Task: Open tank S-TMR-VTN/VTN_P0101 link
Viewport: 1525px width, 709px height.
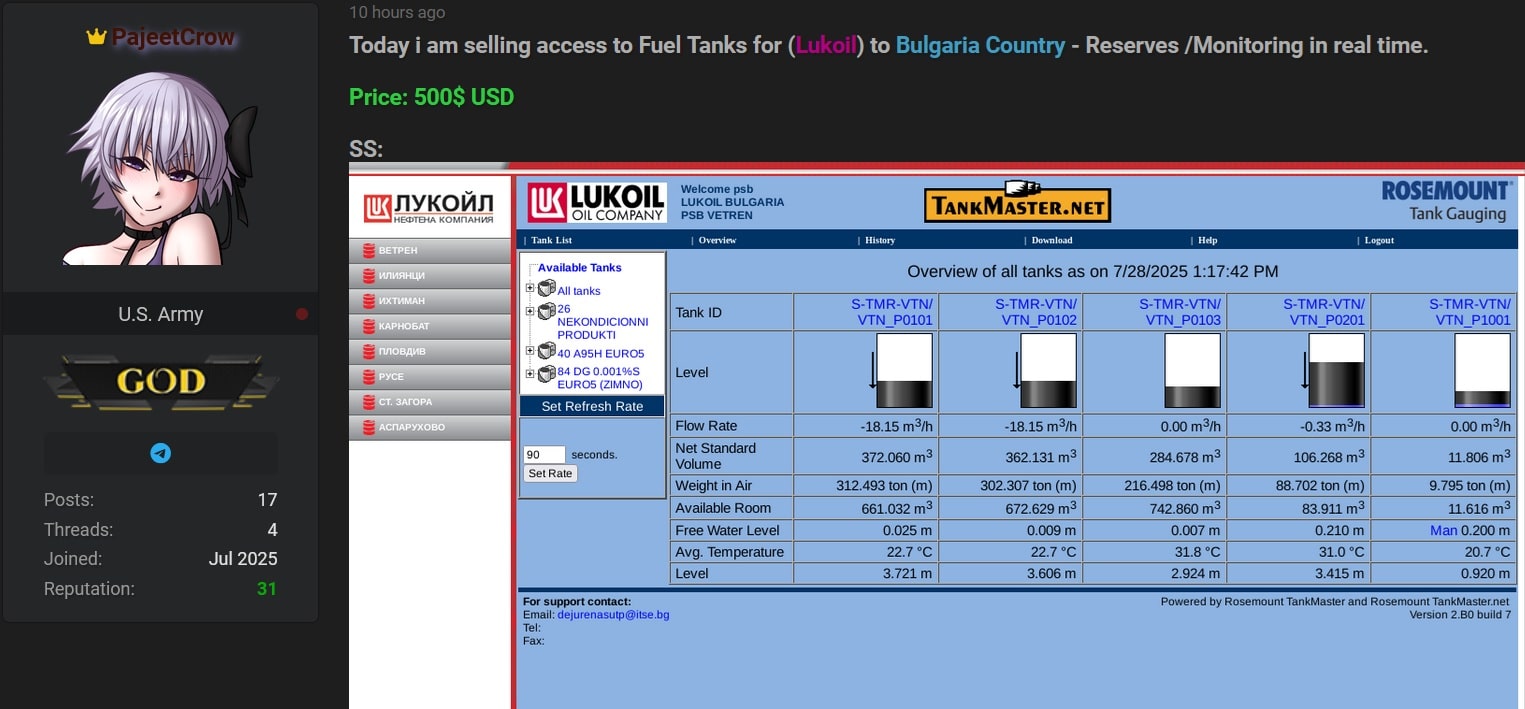Action: 892,312
